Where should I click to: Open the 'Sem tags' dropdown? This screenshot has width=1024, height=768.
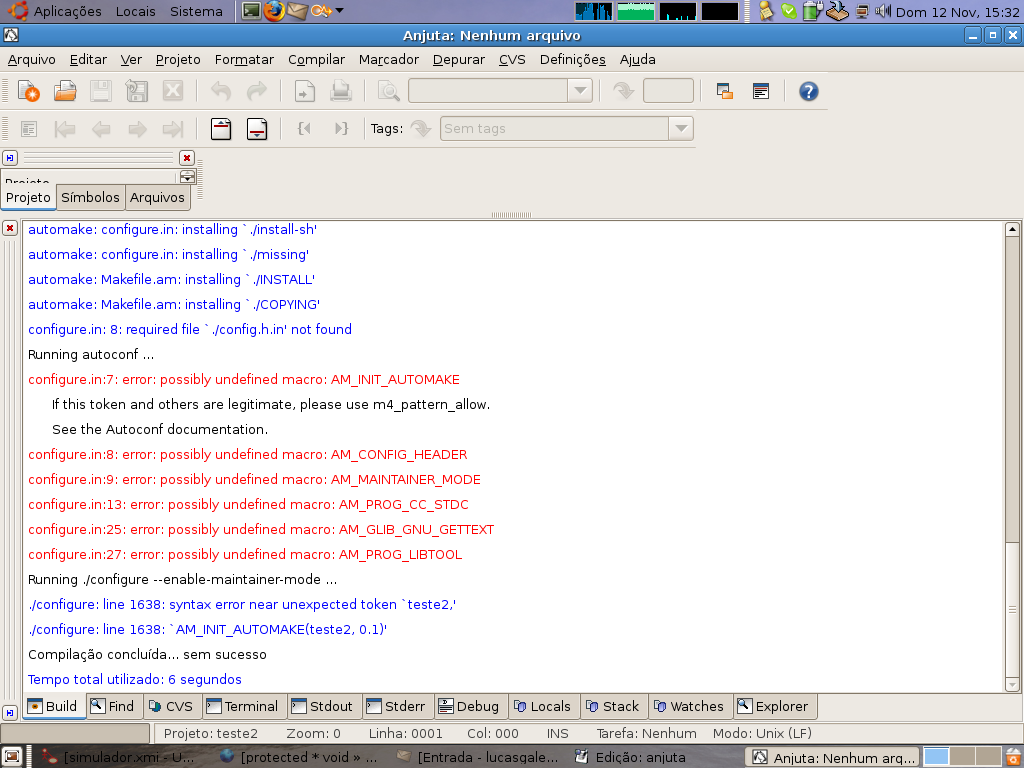[x=681, y=129]
